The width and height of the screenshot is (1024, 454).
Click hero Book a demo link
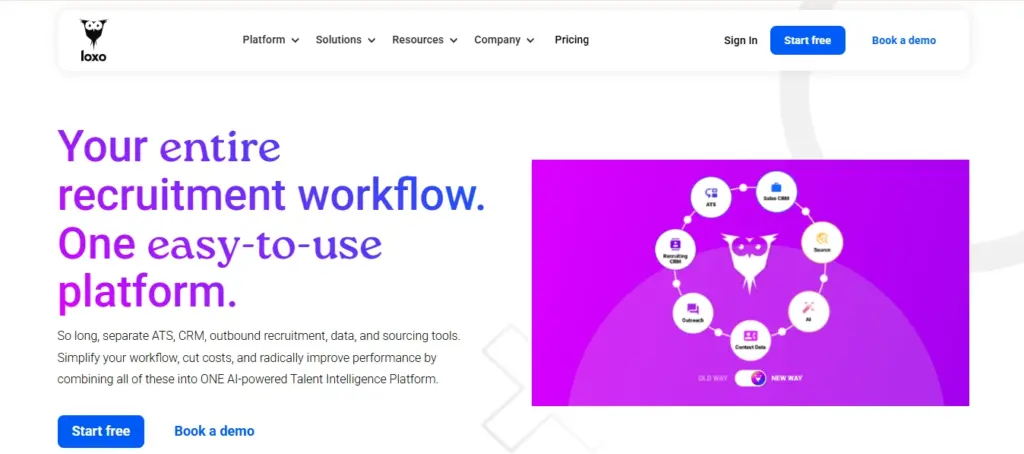214,431
